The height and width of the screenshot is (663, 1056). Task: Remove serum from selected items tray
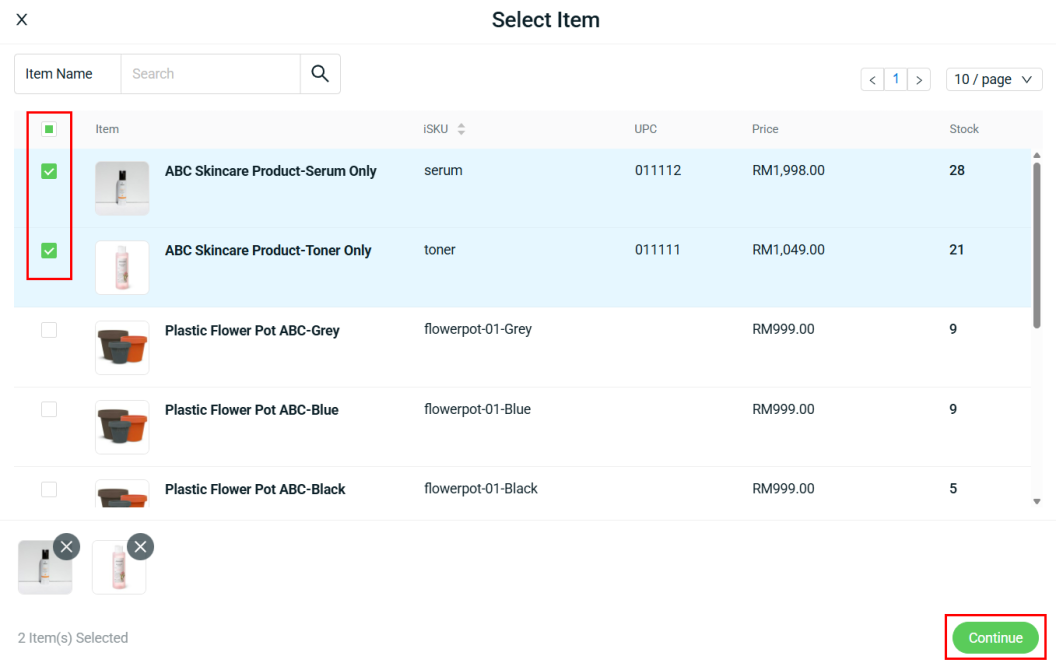coord(66,546)
